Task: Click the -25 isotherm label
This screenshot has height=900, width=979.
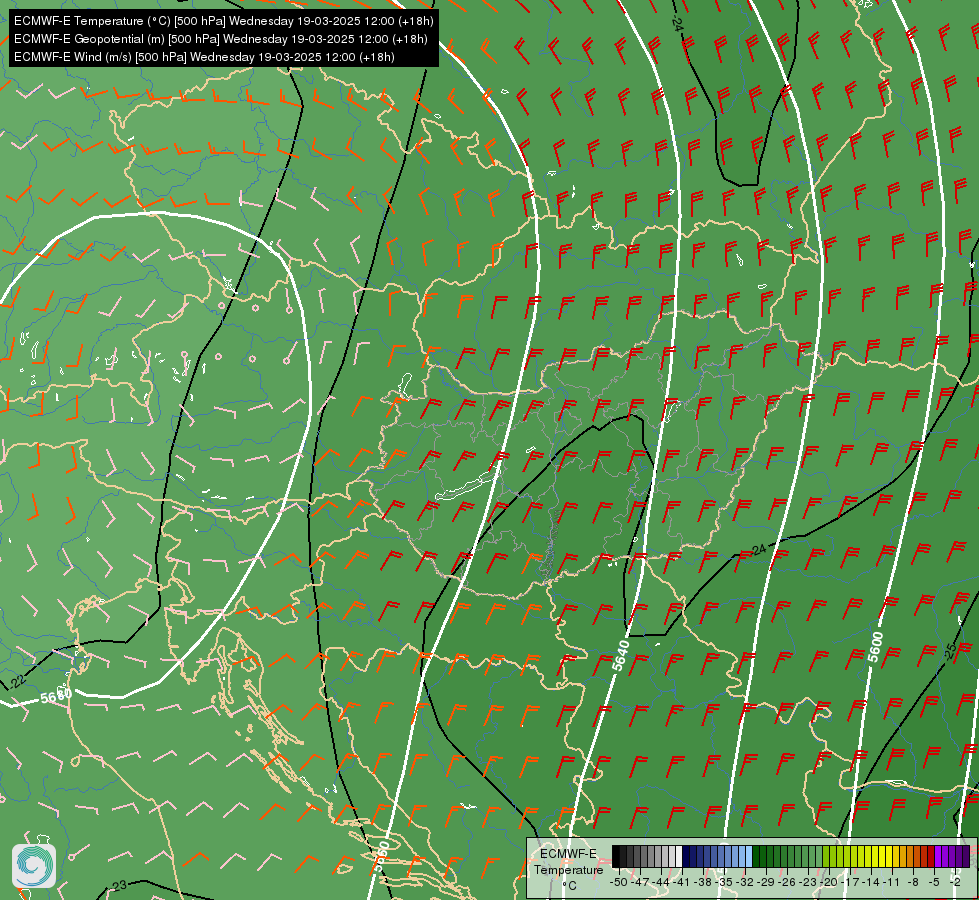Action: click(950, 651)
